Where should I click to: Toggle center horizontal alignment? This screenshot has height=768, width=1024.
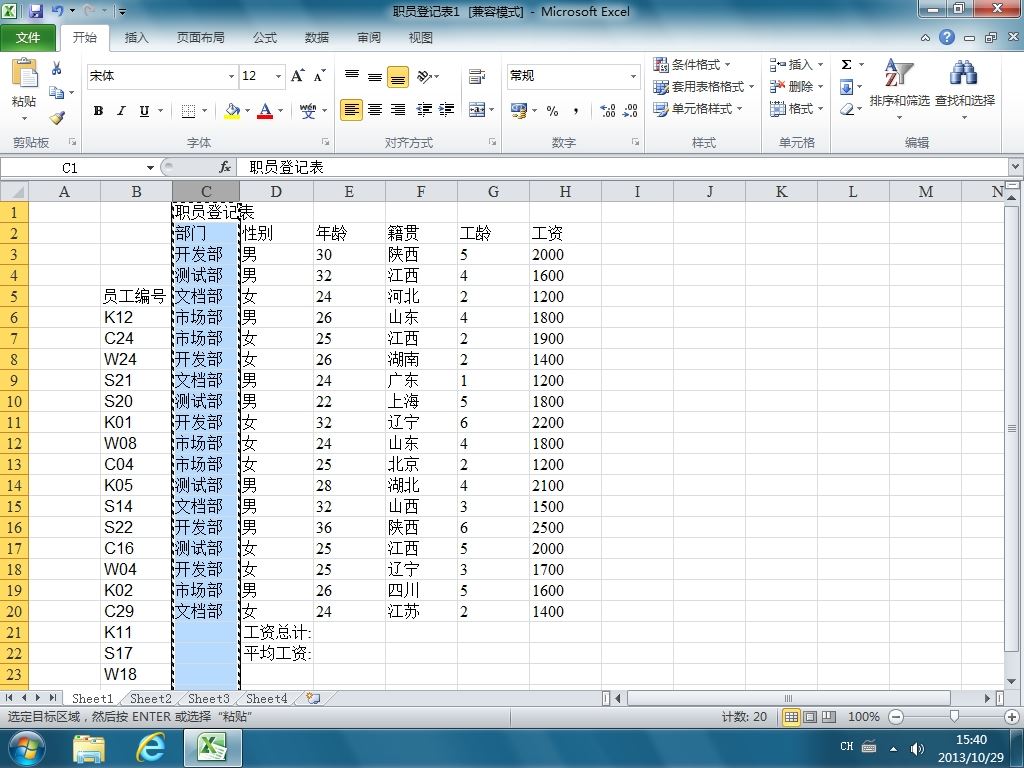375,110
